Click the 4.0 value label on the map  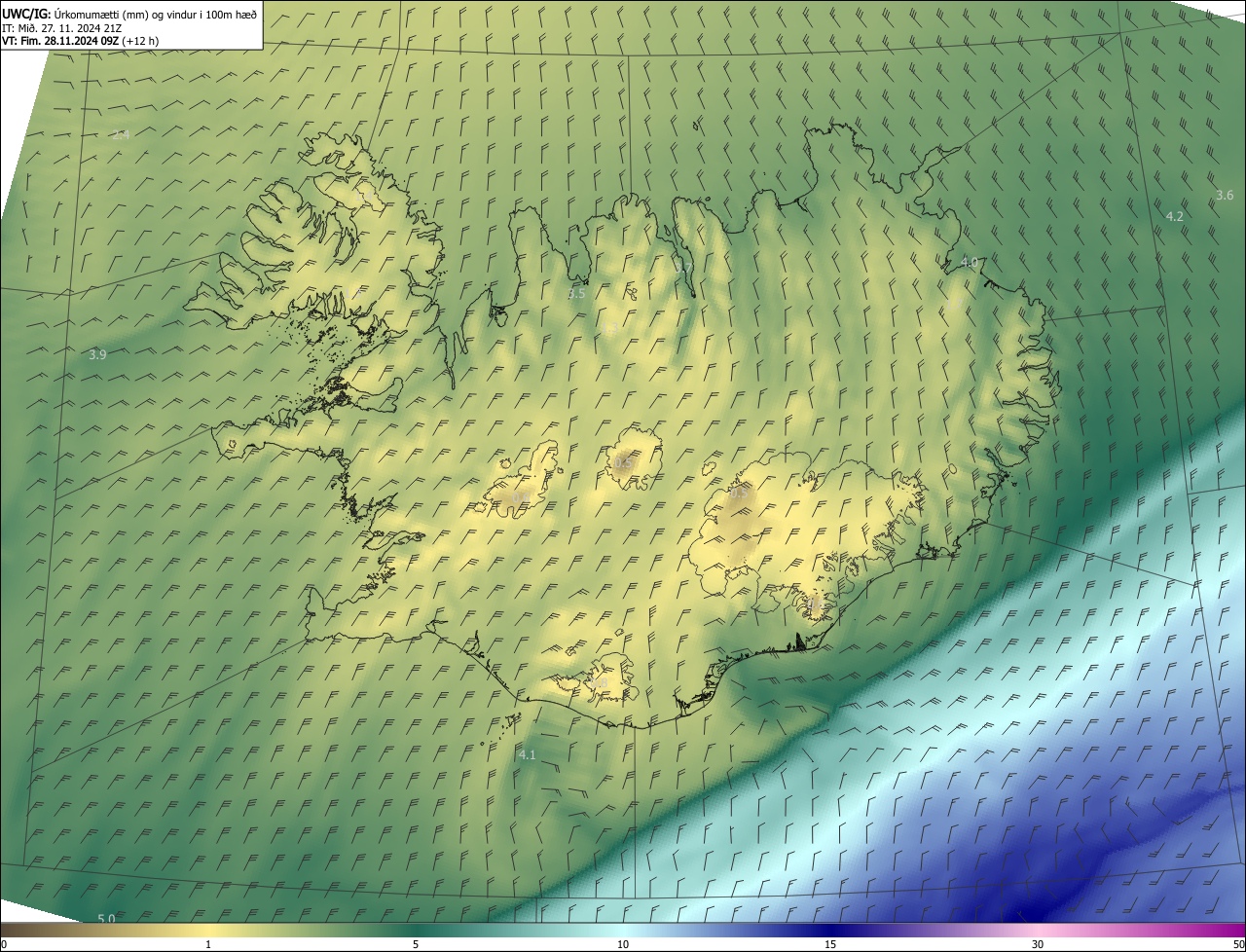(x=969, y=263)
